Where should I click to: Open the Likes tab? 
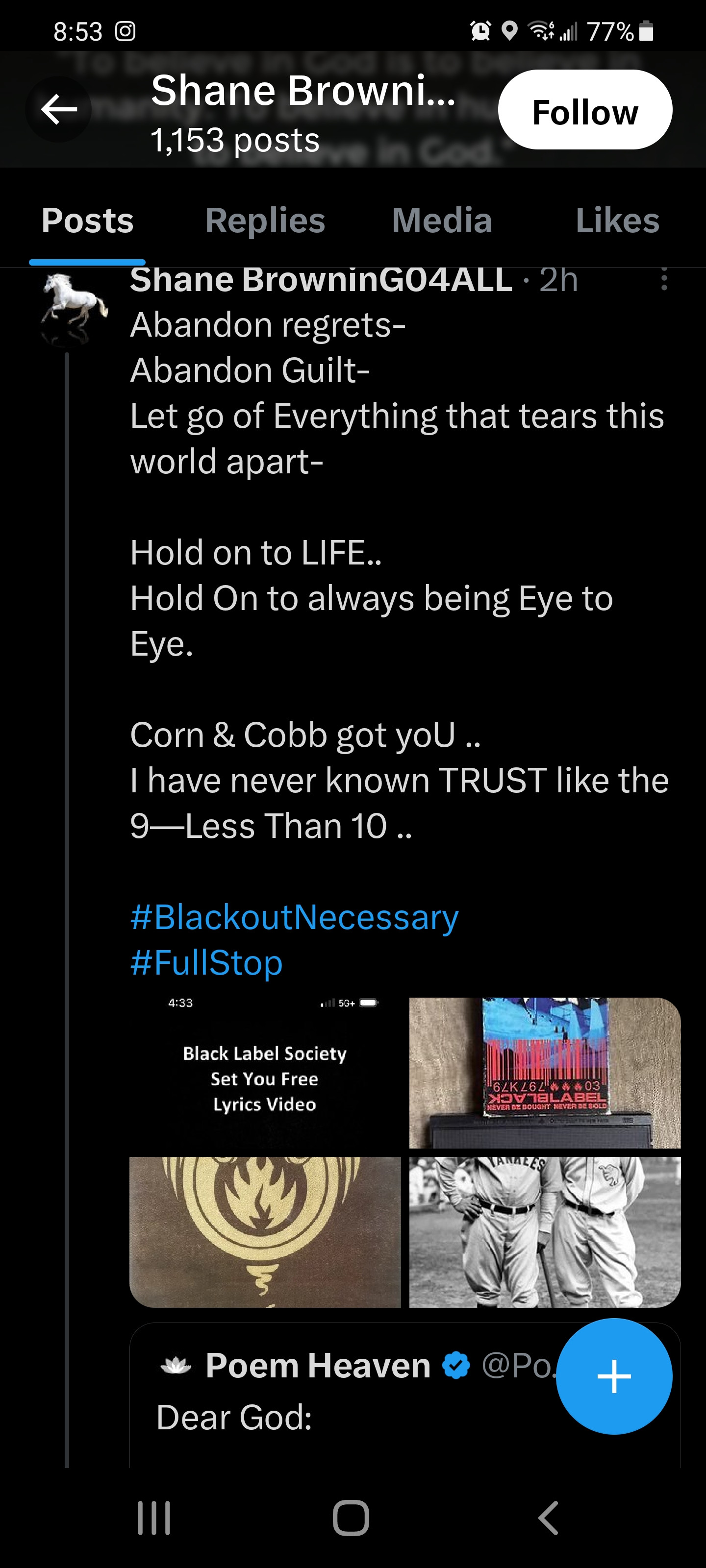point(617,220)
